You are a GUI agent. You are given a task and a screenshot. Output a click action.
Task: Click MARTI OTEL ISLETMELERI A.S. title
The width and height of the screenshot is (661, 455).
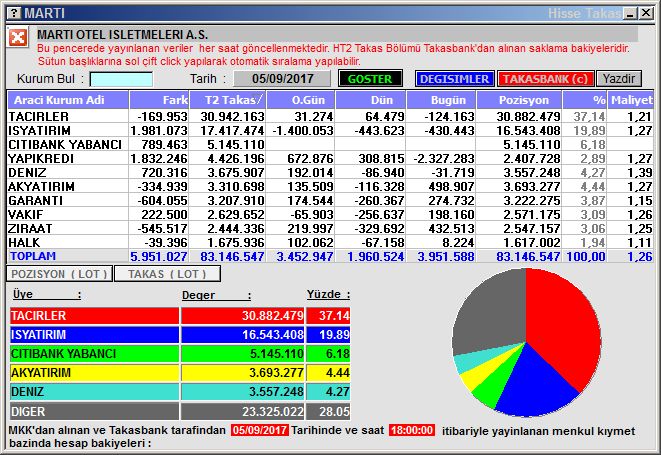point(122,35)
